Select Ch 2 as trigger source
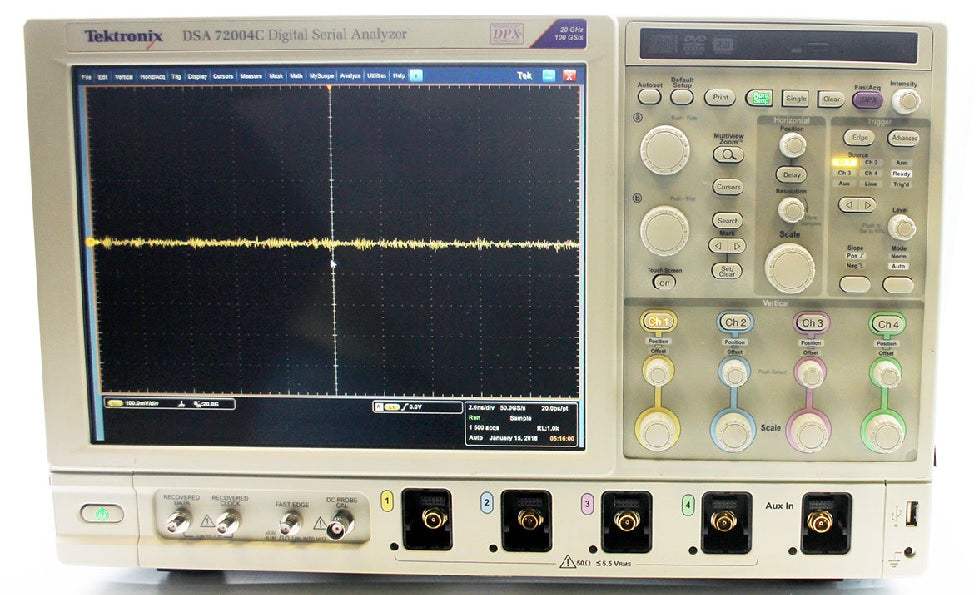The image size is (976, 595). click(x=869, y=162)
